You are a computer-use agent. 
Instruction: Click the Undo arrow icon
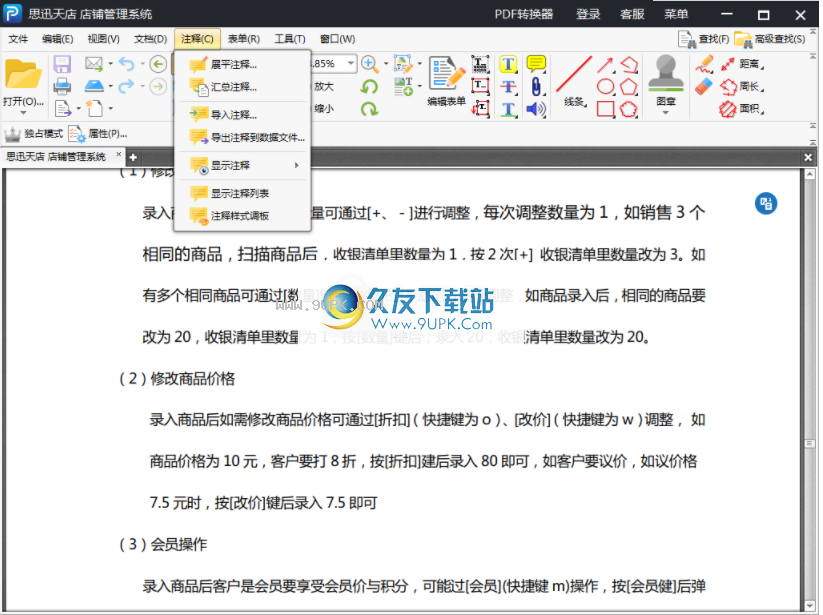click(x=126, y=64)
